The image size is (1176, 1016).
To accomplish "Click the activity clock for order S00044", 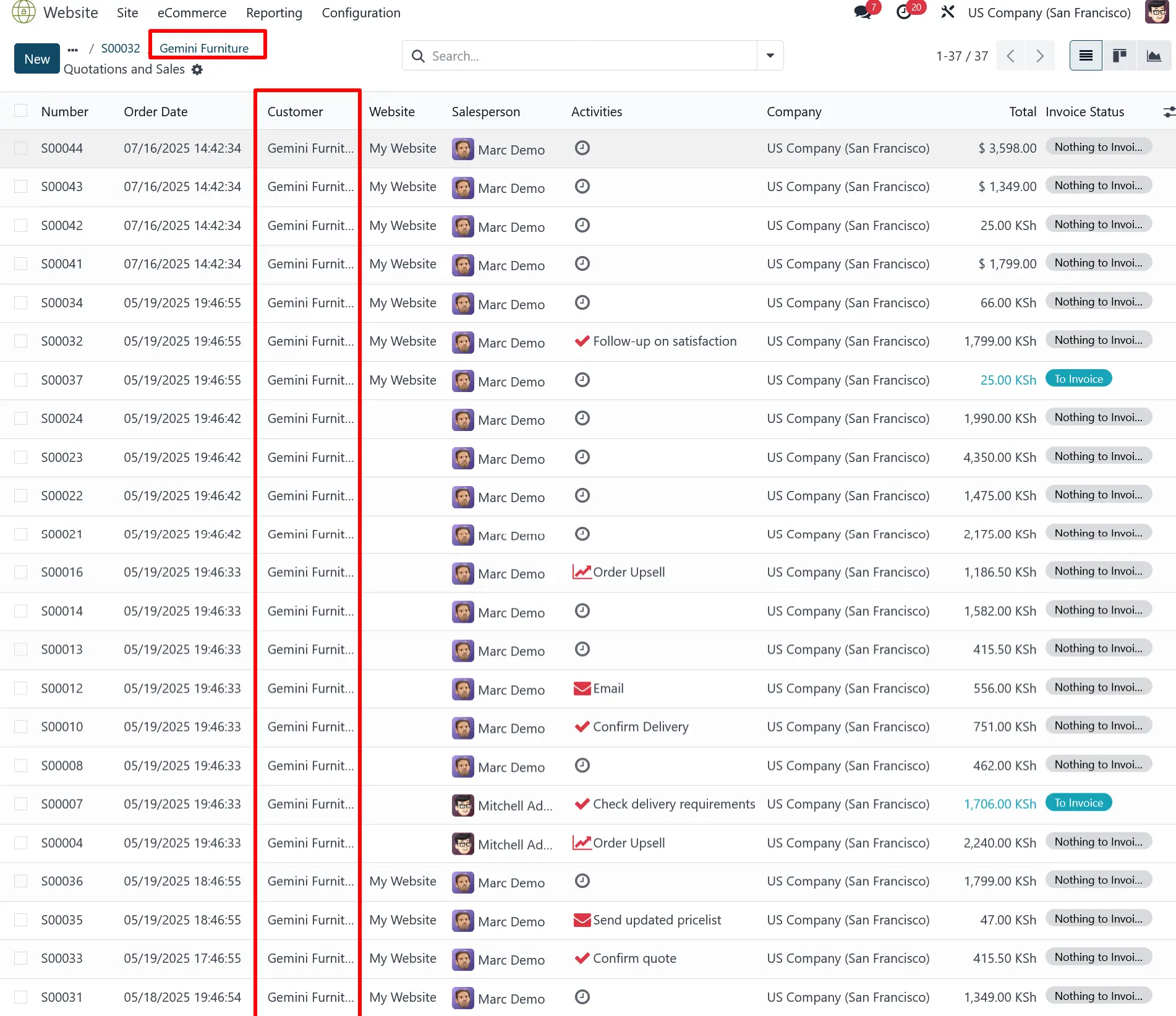I will click(582, 148).
